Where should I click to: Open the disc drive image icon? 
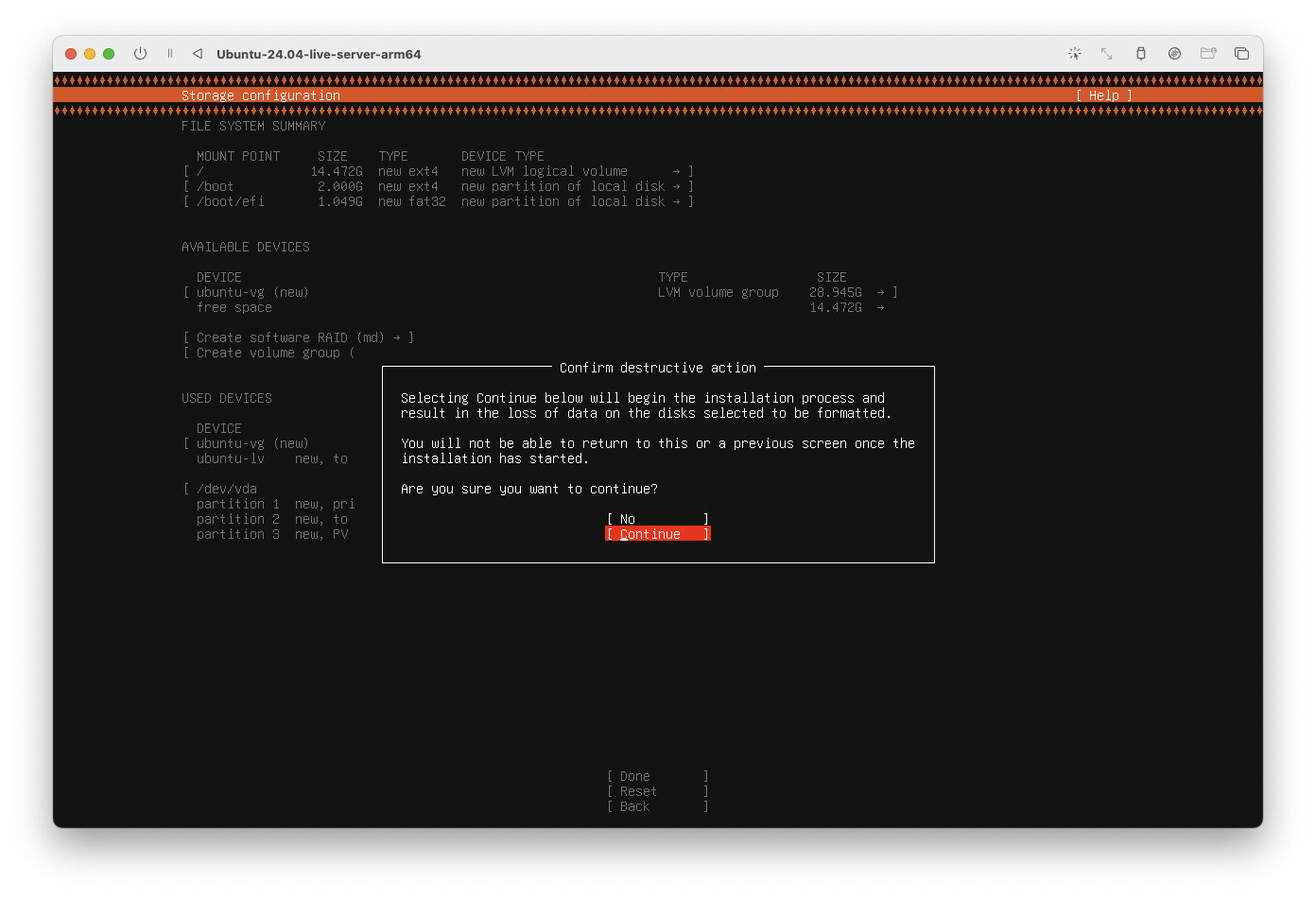pyautogui.click(x=1174, y=54)
